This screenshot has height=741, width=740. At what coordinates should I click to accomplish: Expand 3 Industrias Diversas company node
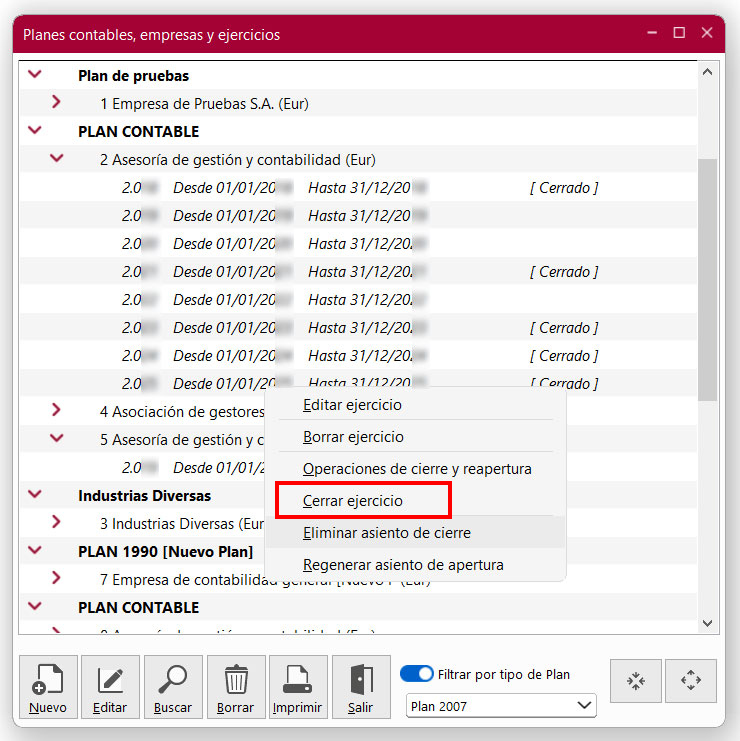point(56,522)
